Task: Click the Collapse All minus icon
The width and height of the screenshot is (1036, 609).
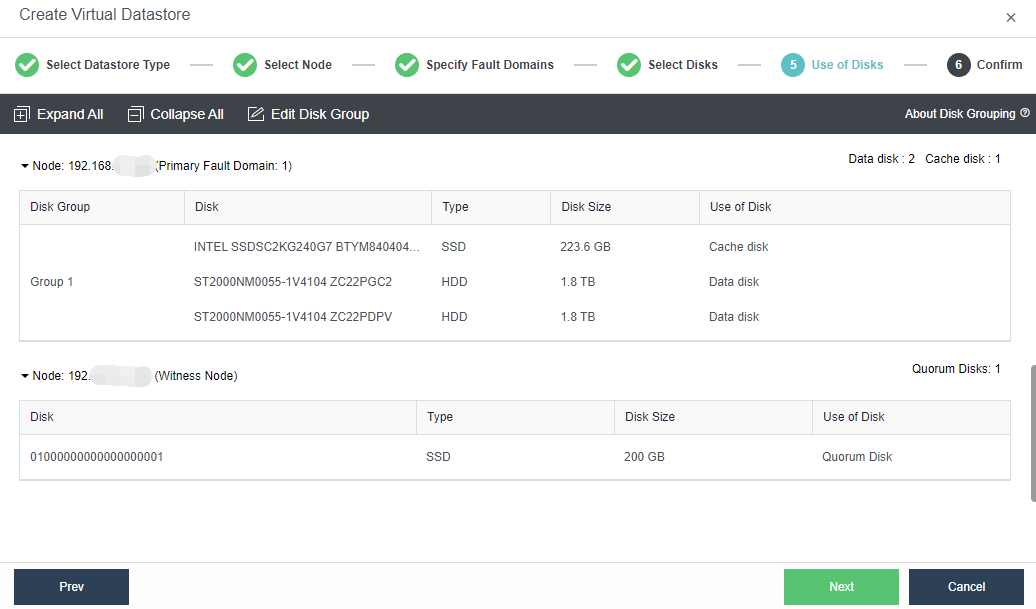Action: pyautogui.click(x=136, y=115)
